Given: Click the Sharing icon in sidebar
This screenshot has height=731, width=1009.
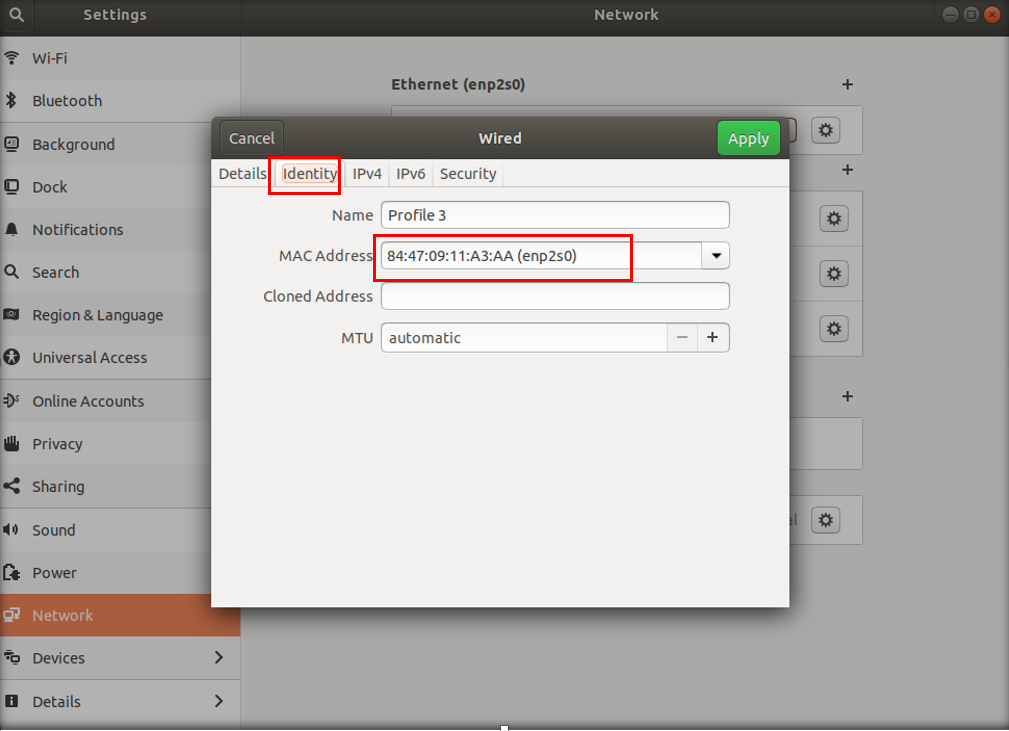Looking at the screenshot, I should coord(12,486).
